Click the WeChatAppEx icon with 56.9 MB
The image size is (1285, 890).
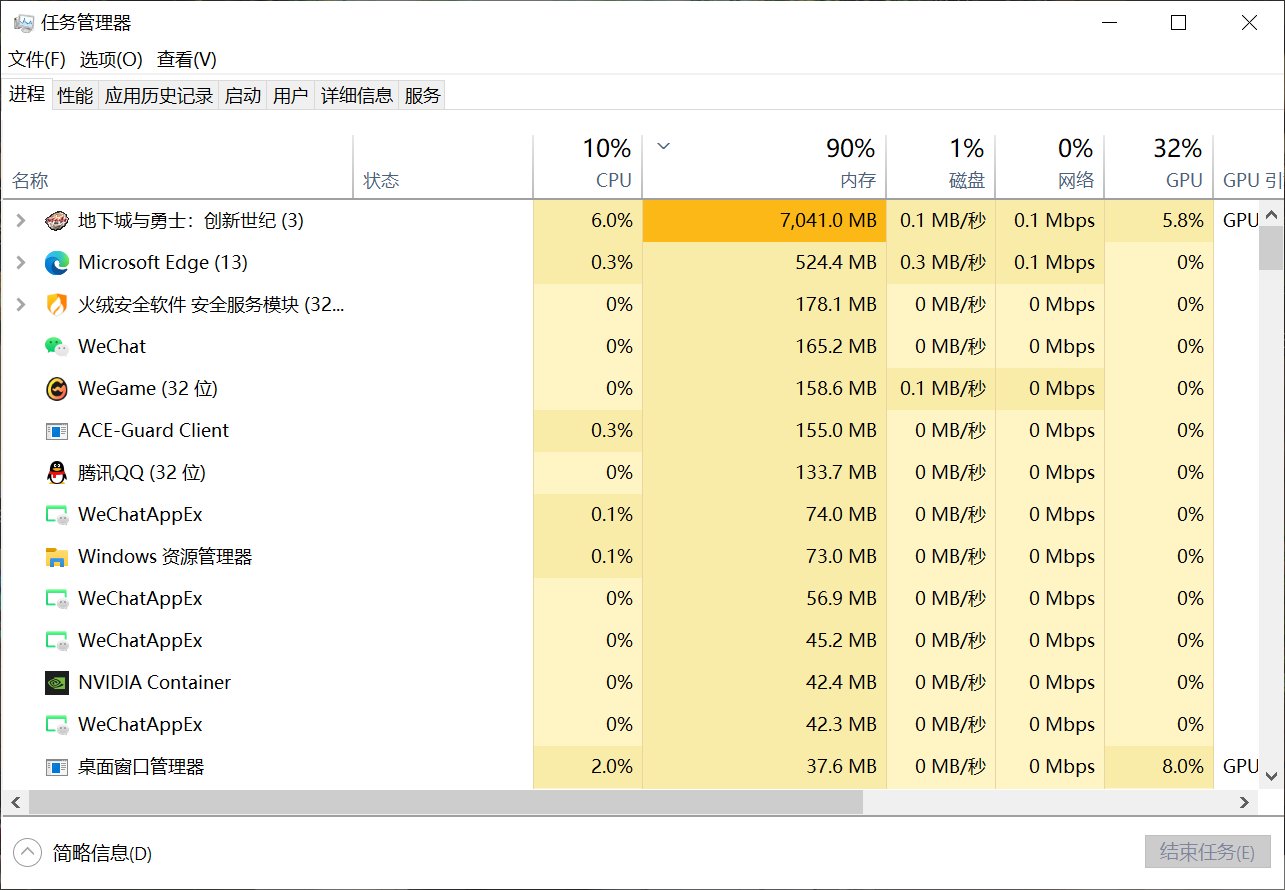pos(57,599)
